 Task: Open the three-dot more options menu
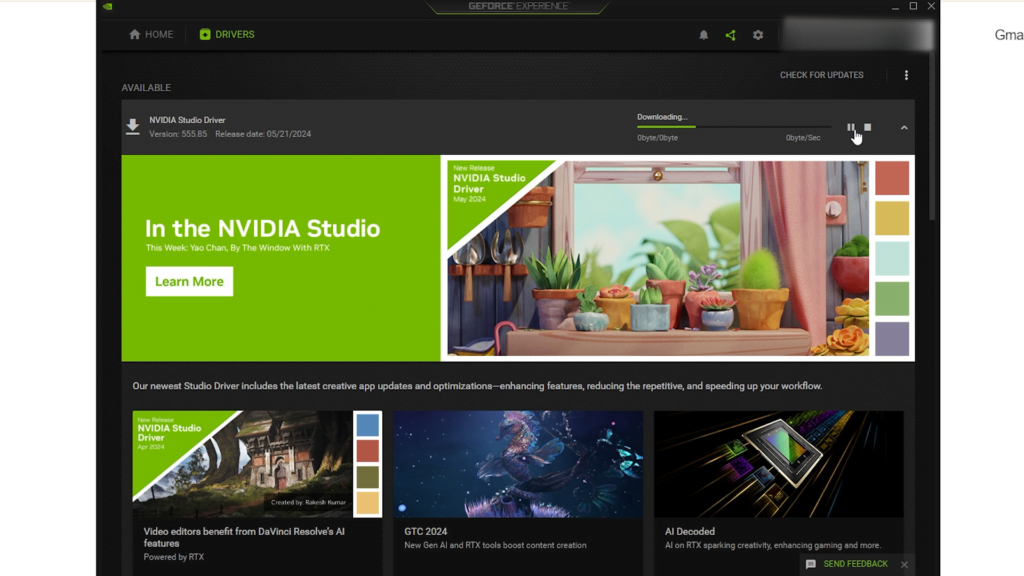906,75
